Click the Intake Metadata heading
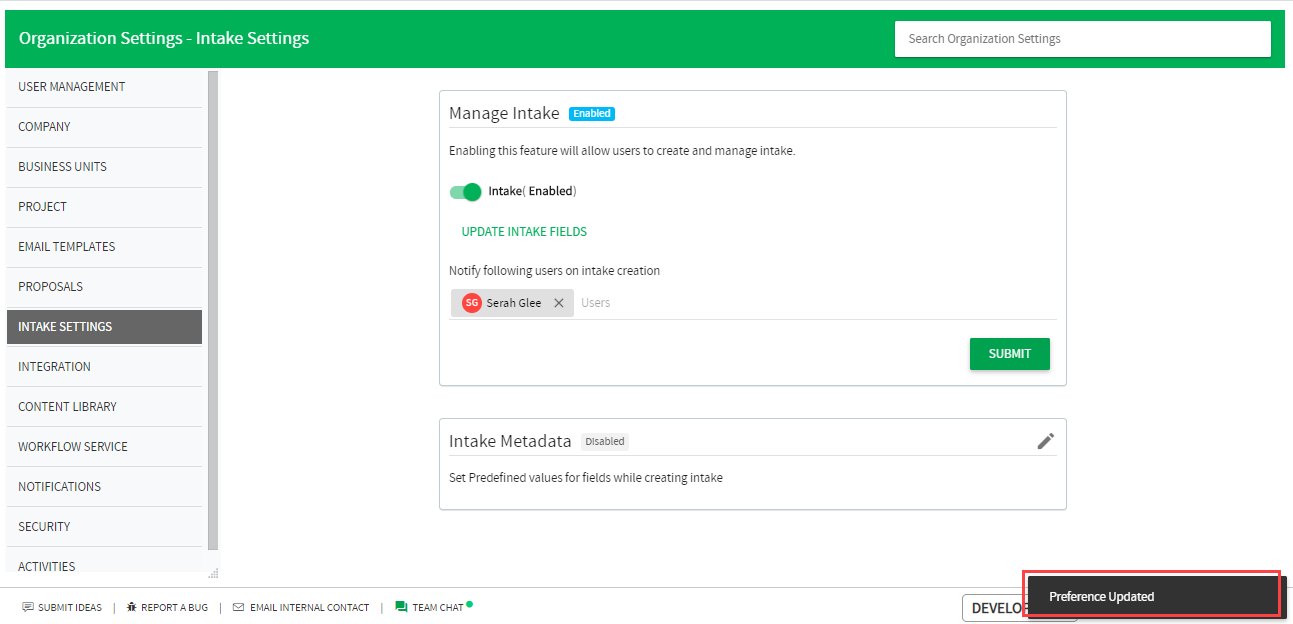The width and height of the screenshot is (1293, 624). (x=510, y=441)
